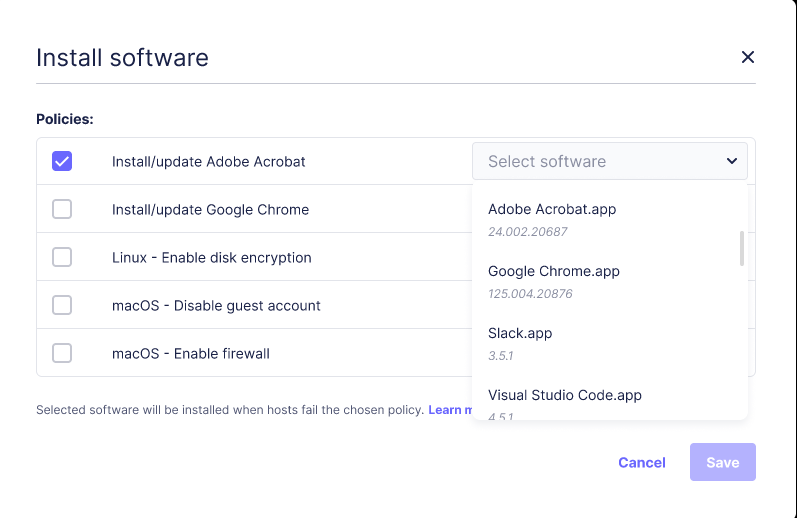797x518 pixels.
Task: Tick the macOS Disable guest account checkbox
Action: pyautogui.click(x=62, y=305)
